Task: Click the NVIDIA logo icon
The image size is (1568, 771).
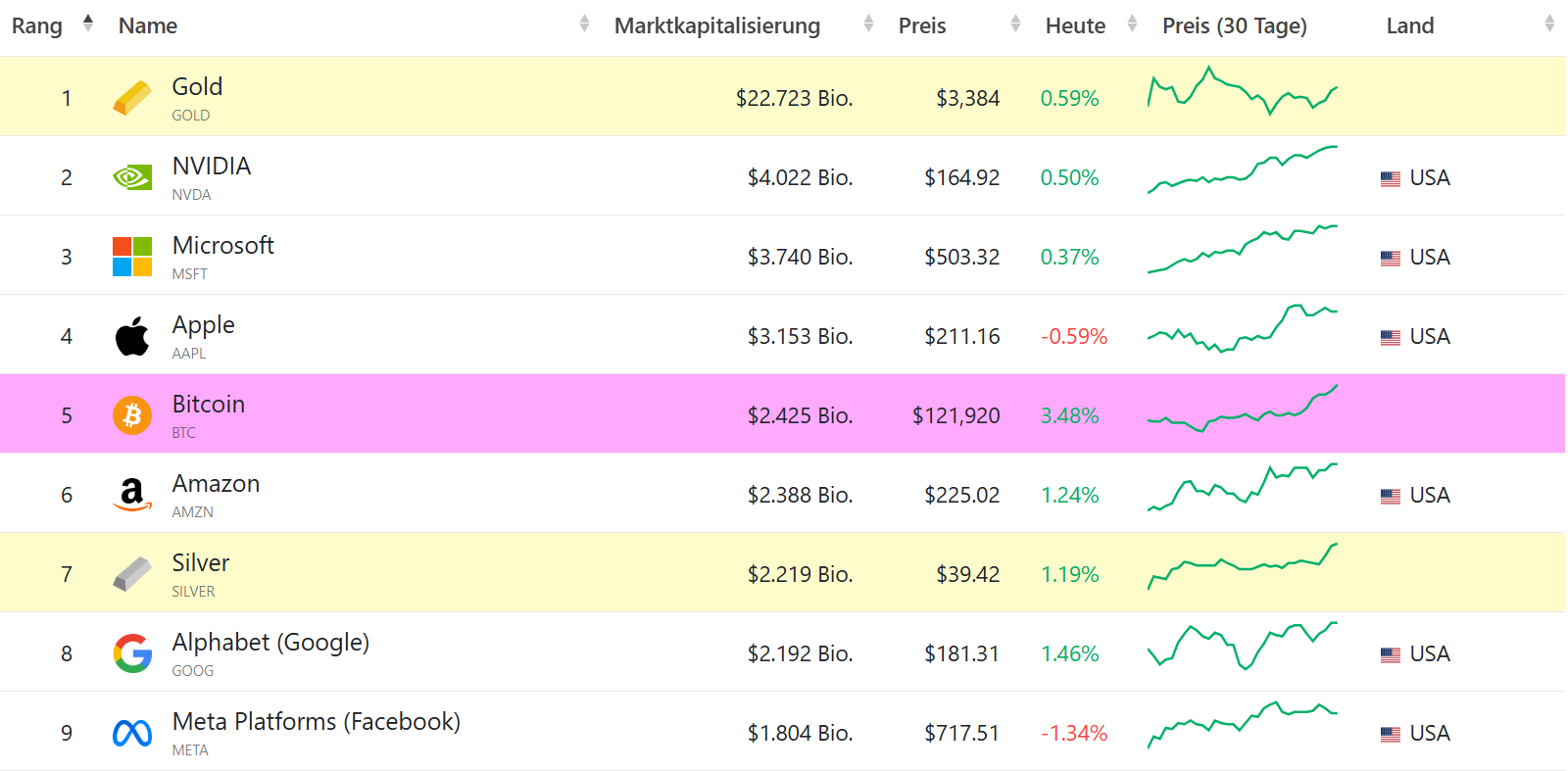Action: click(x=132, y=177)
